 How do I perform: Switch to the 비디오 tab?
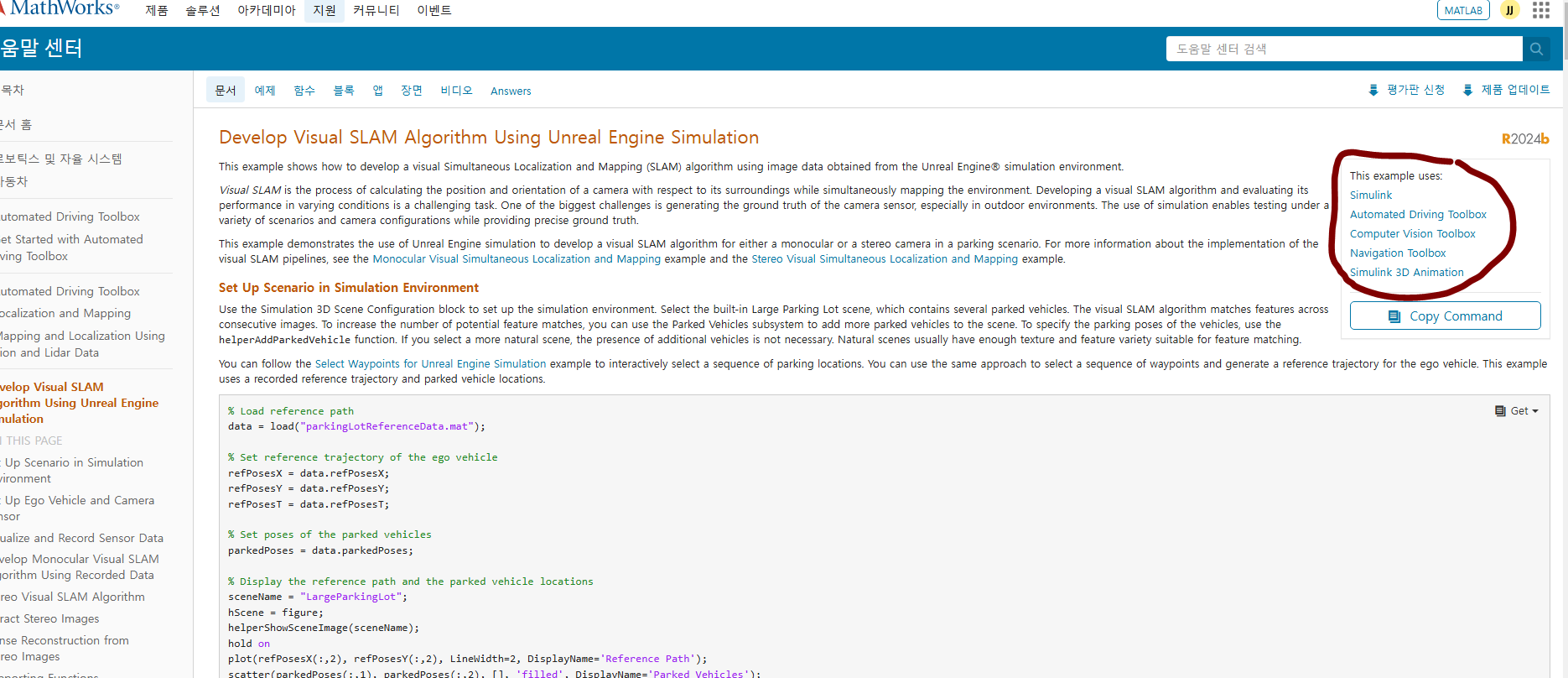[457, 90]
